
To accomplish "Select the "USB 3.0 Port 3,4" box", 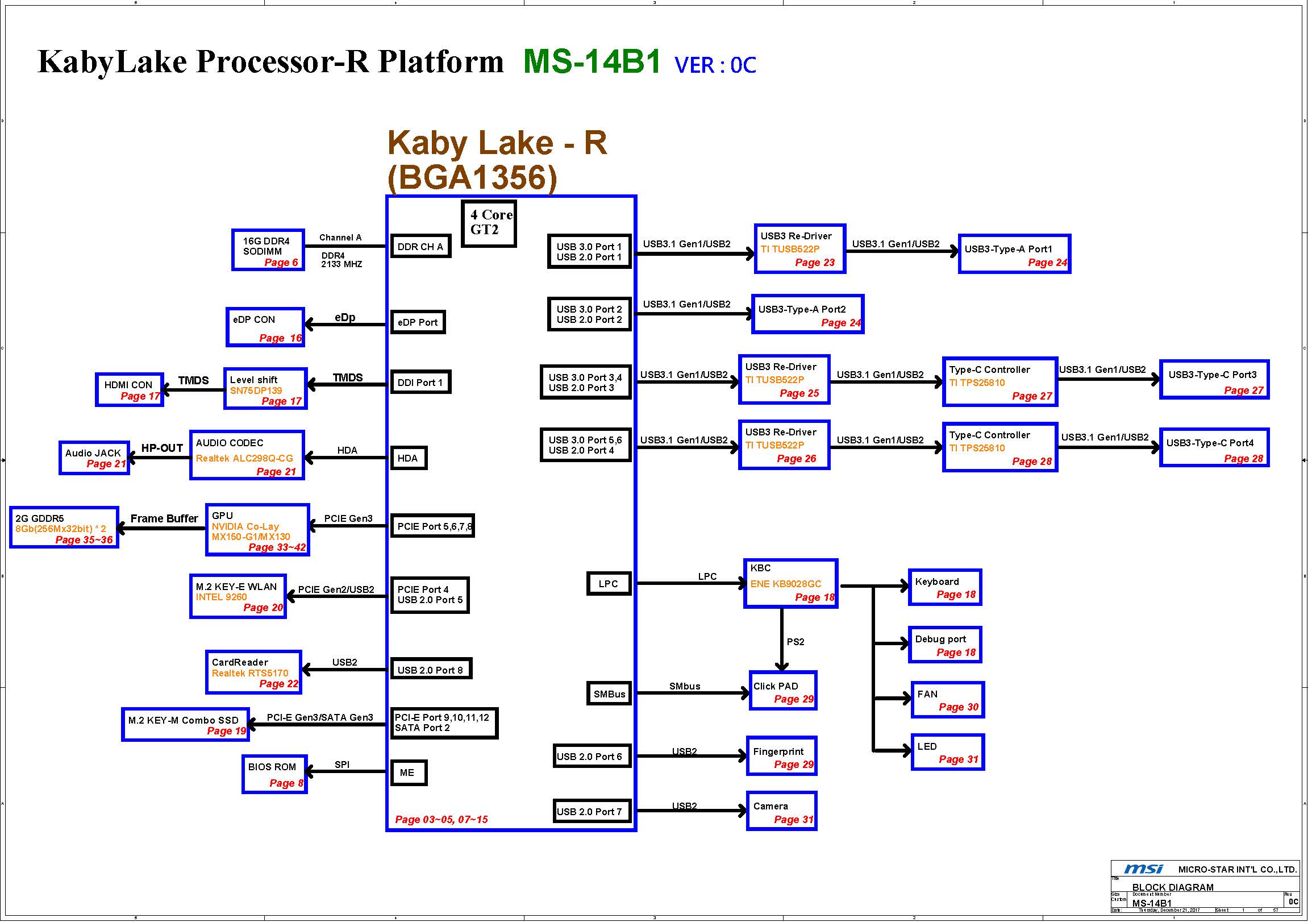I will click(586, 382).
